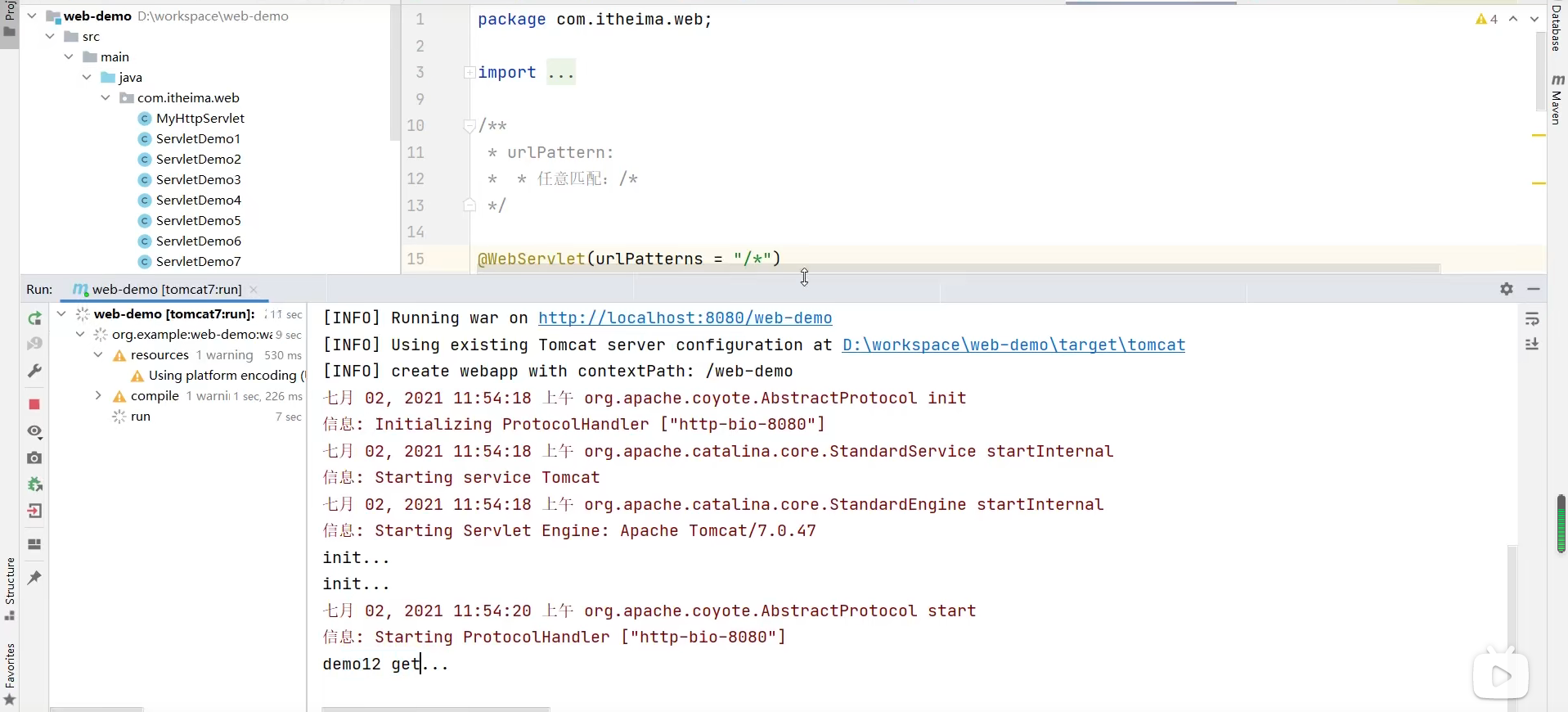Collapse the main folder node
Screen dimensions: 1568x712
[x=69, y=56]
